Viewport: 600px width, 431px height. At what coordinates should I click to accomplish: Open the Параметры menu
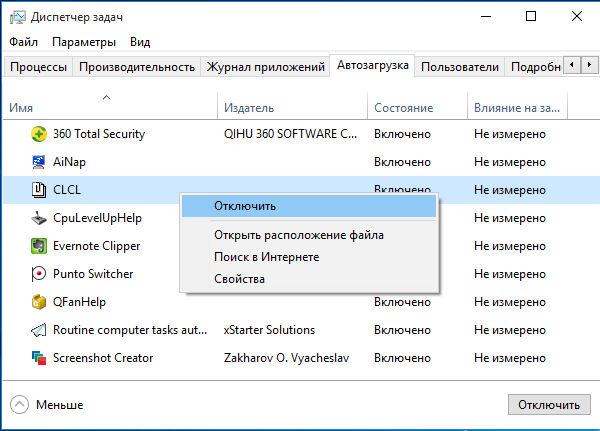point(84,42)
